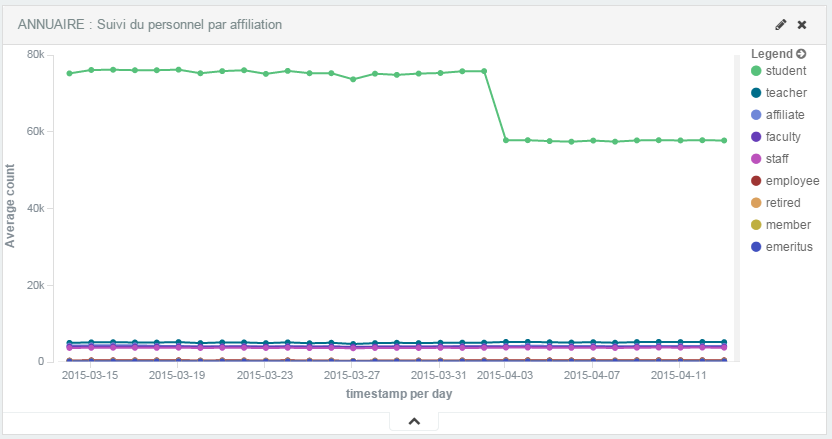Click the member olive legend dot
Viewport: 832px width, 439px height.
pyautogui.click(x=757, y=225)
